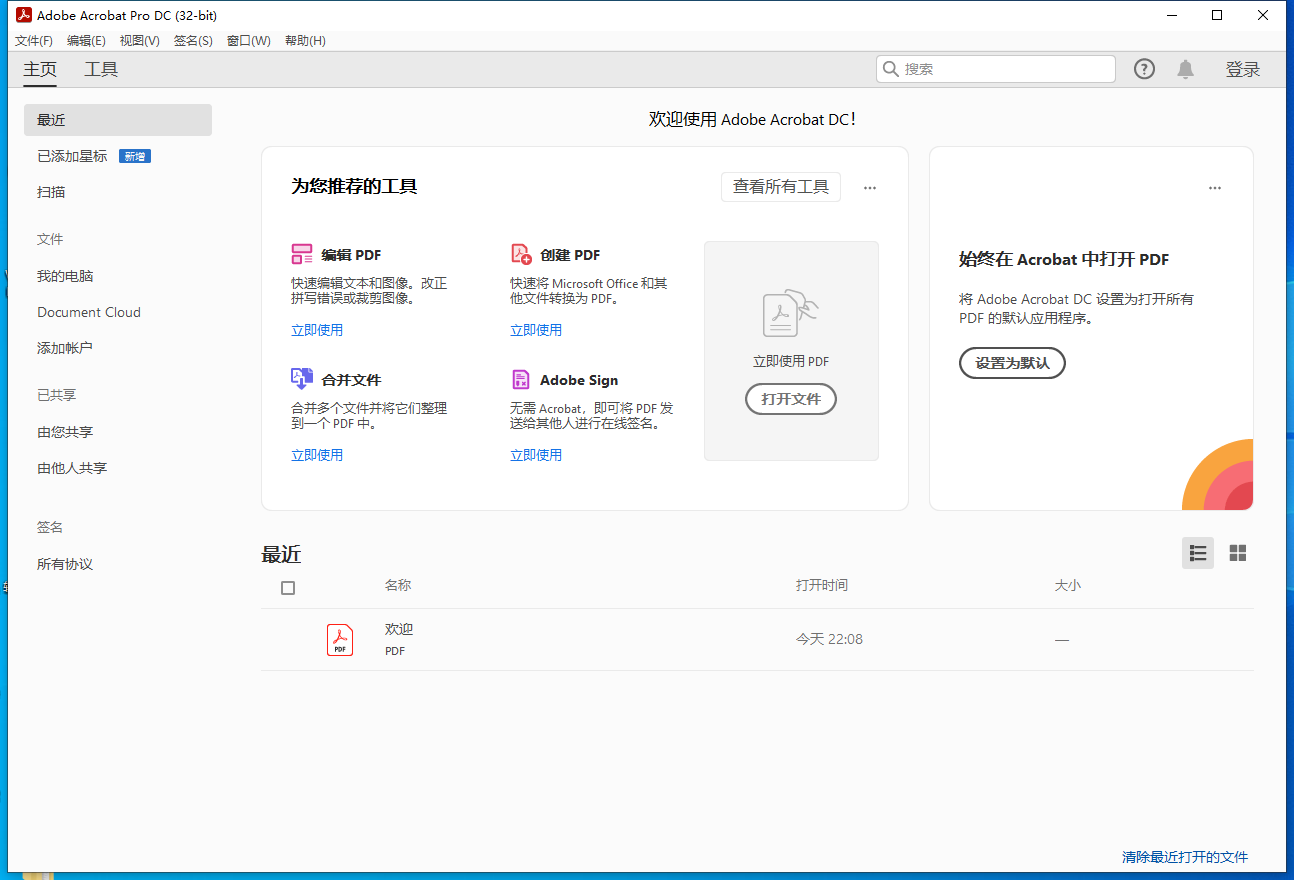Click the search magnifier icon
Screen dimensions: 1294x880
tap(891, 69)
